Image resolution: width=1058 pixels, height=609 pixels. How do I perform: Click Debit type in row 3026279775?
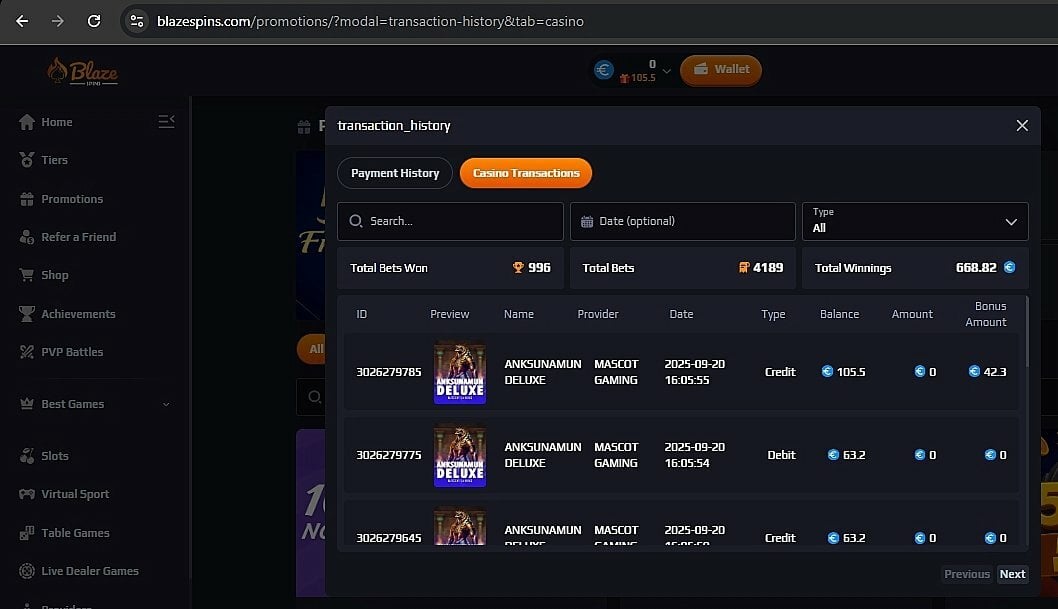(781, 455)
